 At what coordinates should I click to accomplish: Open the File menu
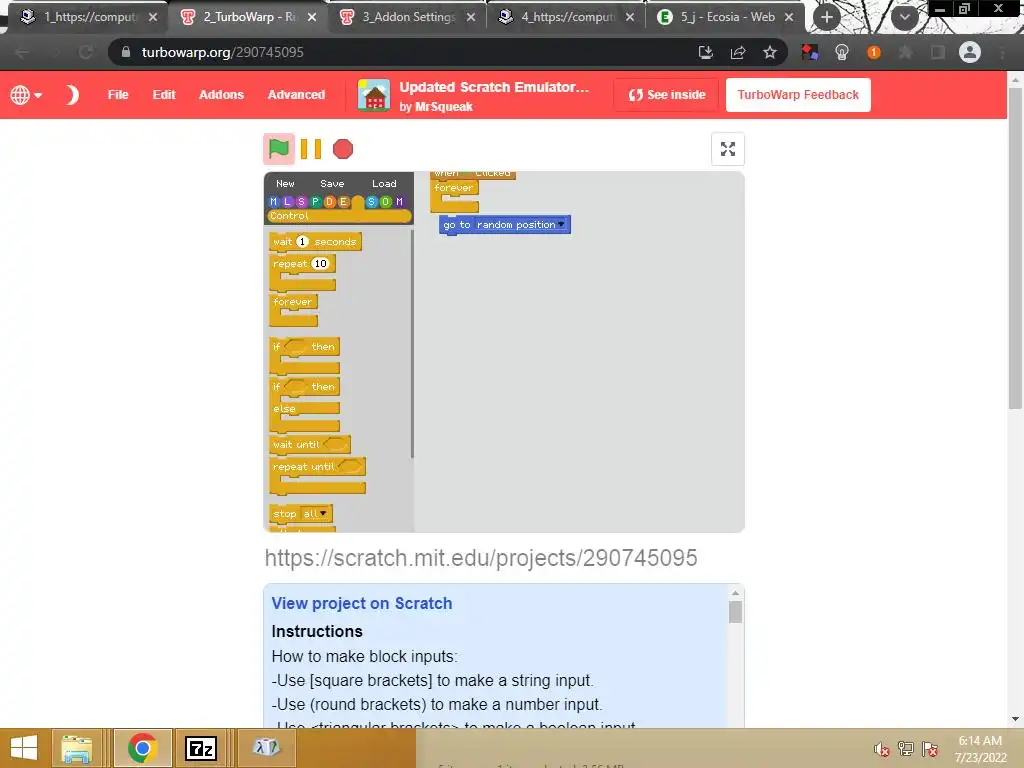118,95
